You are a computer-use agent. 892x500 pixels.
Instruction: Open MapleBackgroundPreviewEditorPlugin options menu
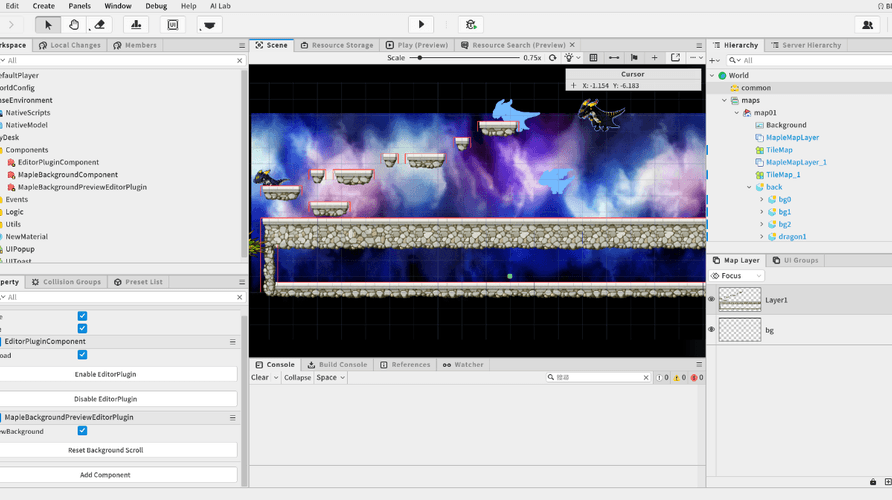(233, 418)
